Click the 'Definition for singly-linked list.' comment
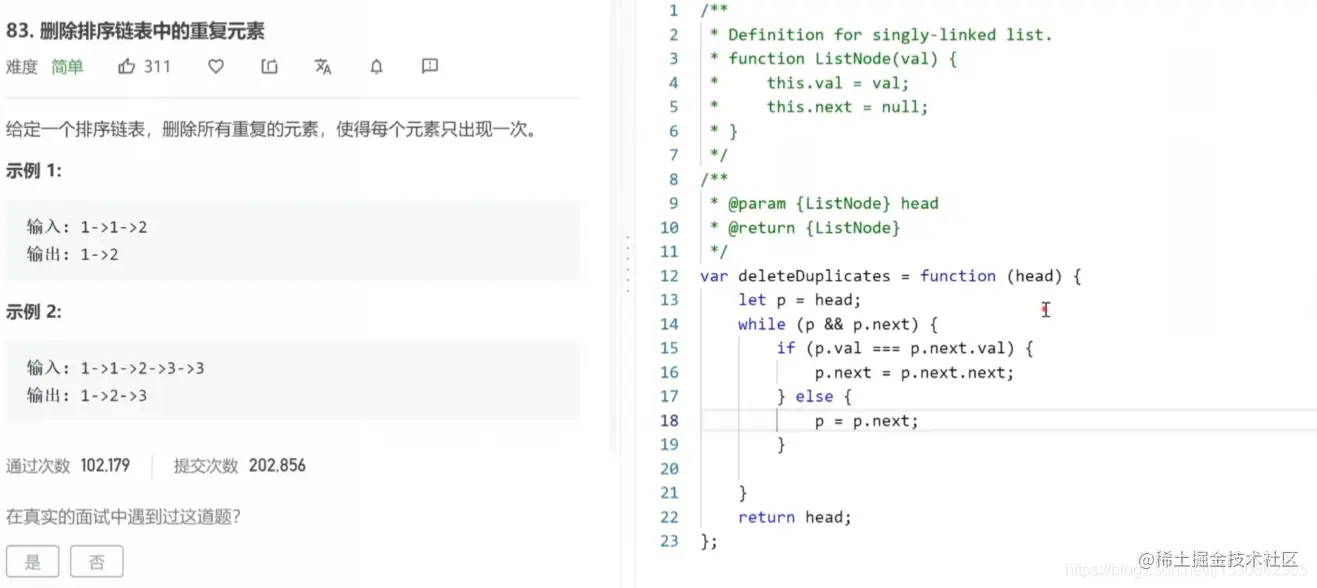The height and width of the screenshot is (588, 1317). tap(890, 35)
